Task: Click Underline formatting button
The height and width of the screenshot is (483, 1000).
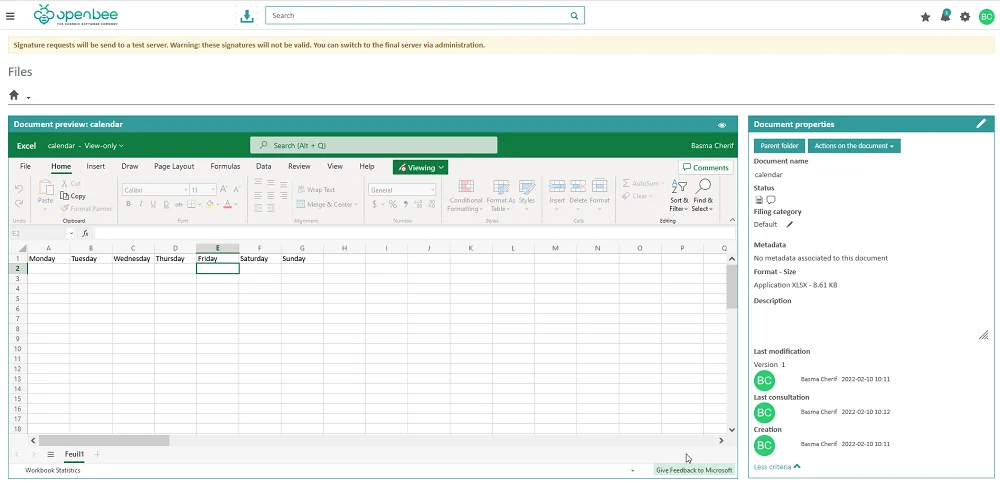Action: click(x=153, y=204)
